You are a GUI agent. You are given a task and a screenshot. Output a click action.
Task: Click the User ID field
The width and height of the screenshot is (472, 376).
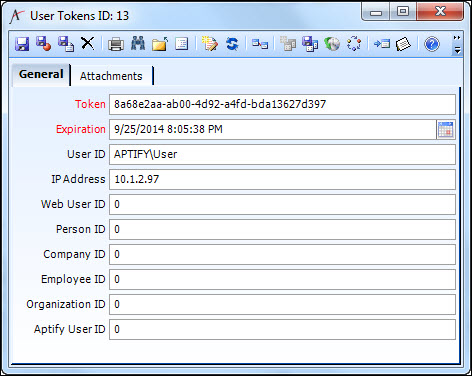(x=282, y=154)
